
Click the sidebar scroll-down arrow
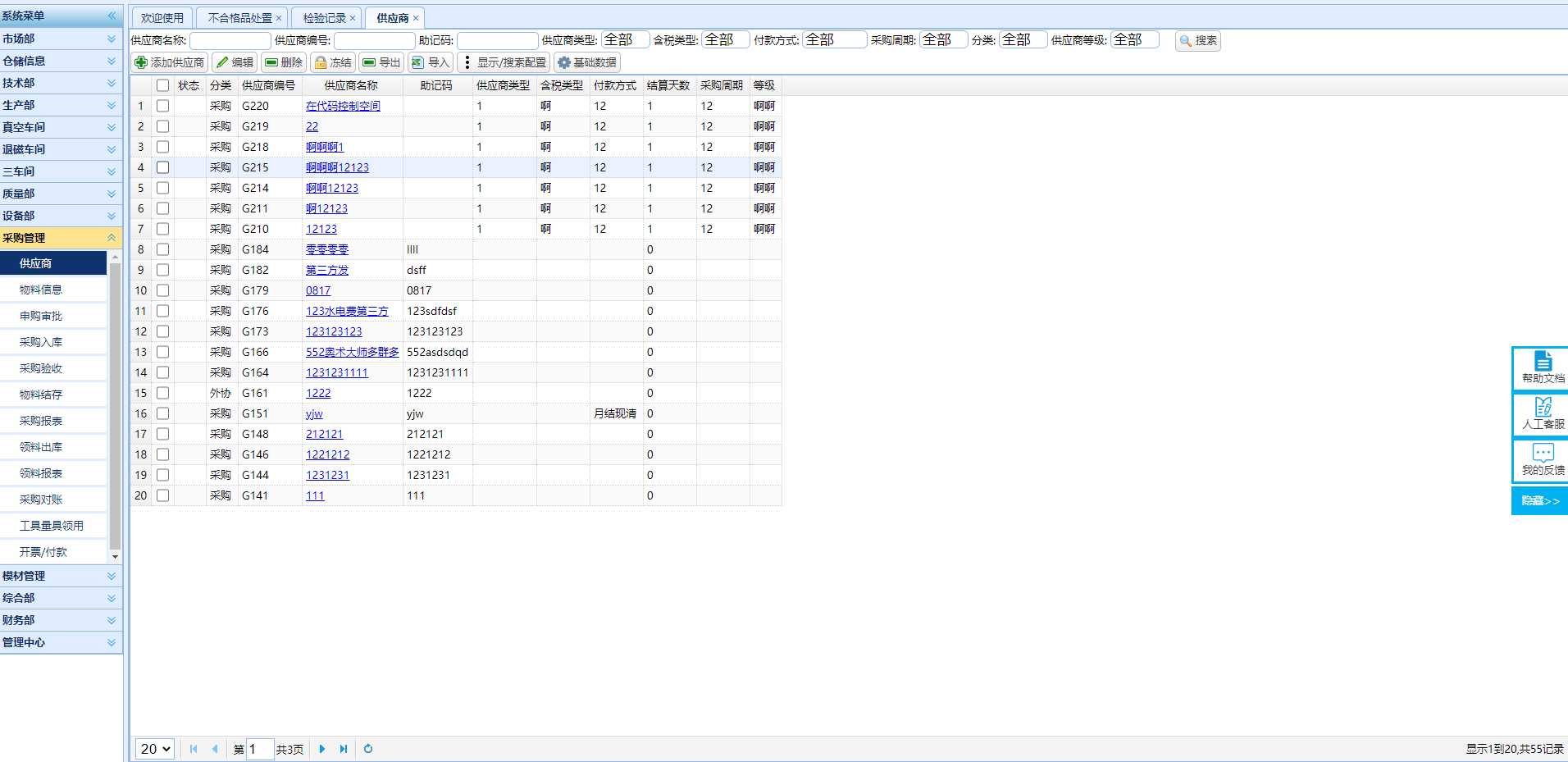pyautogui.click(x=115, y=557)
